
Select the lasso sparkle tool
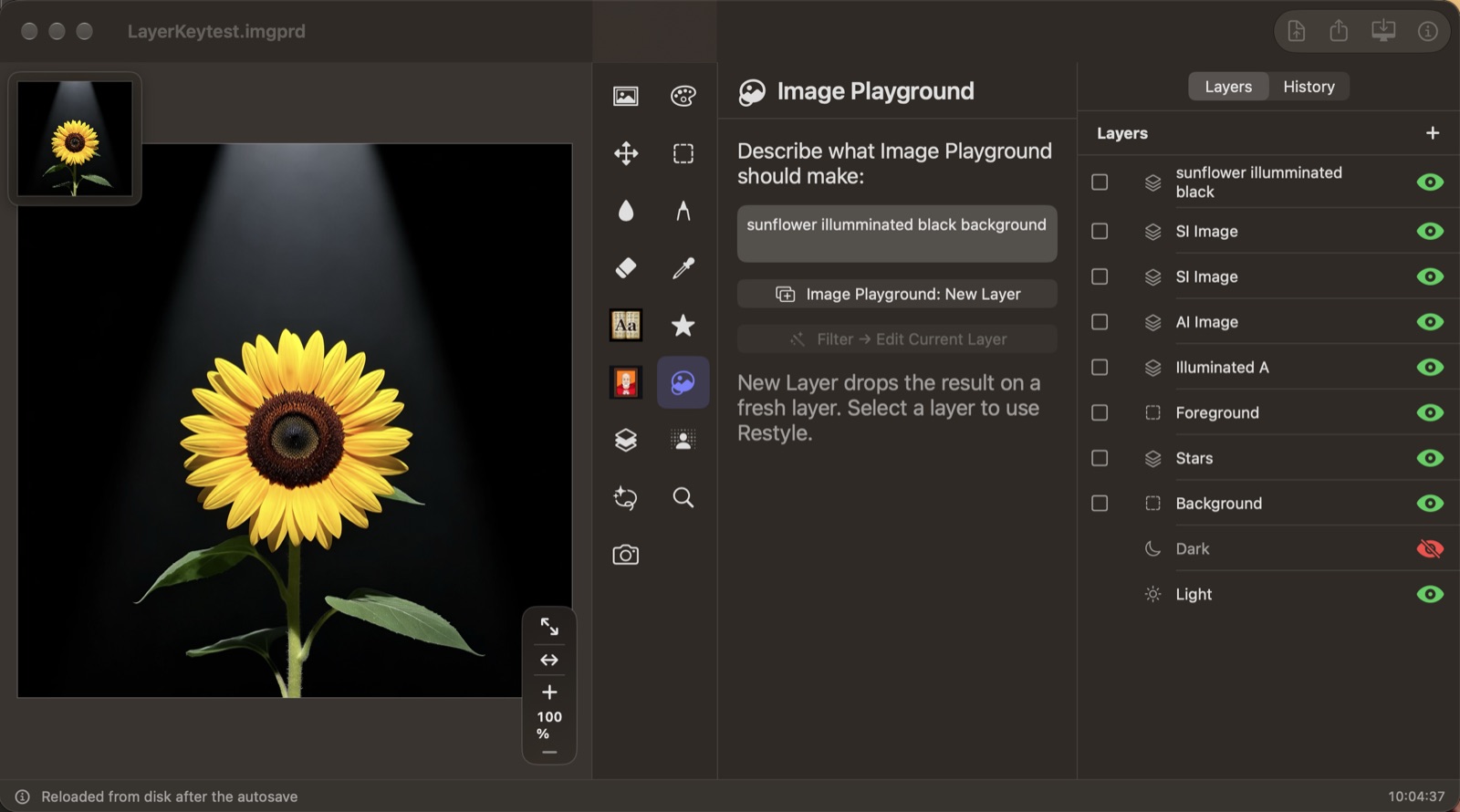click(x=626, y=497)
